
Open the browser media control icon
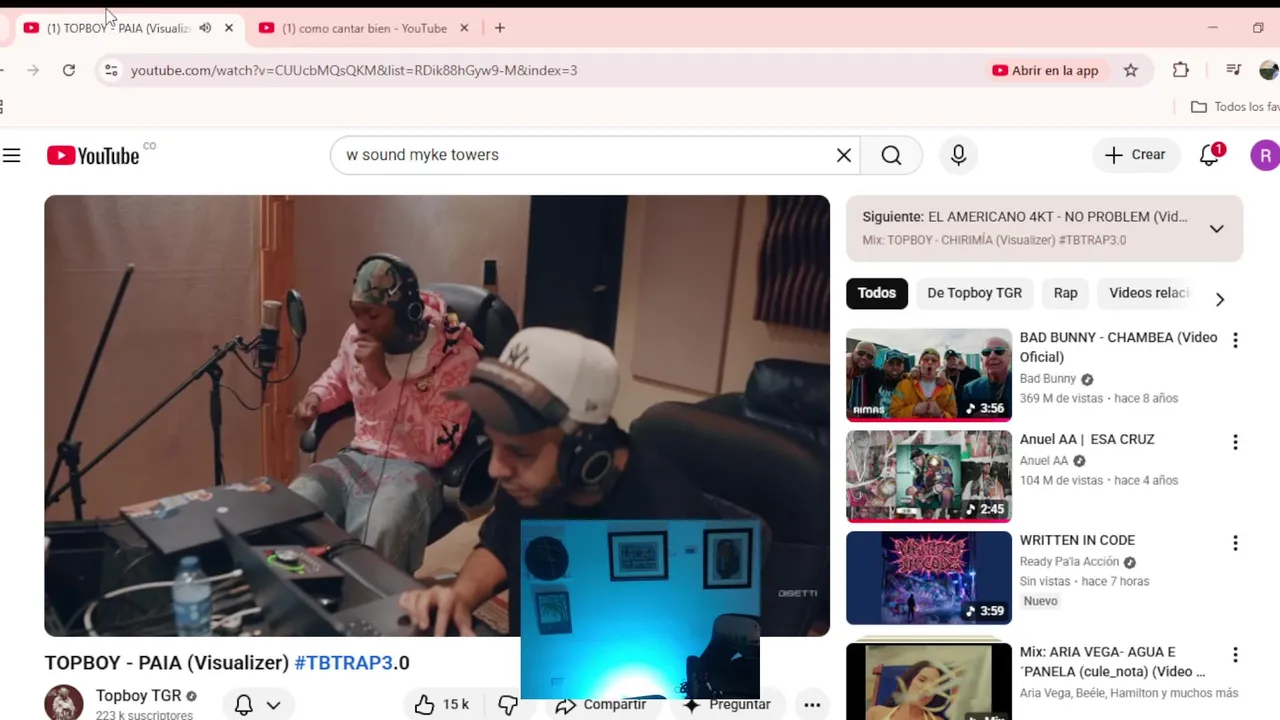1234,70
